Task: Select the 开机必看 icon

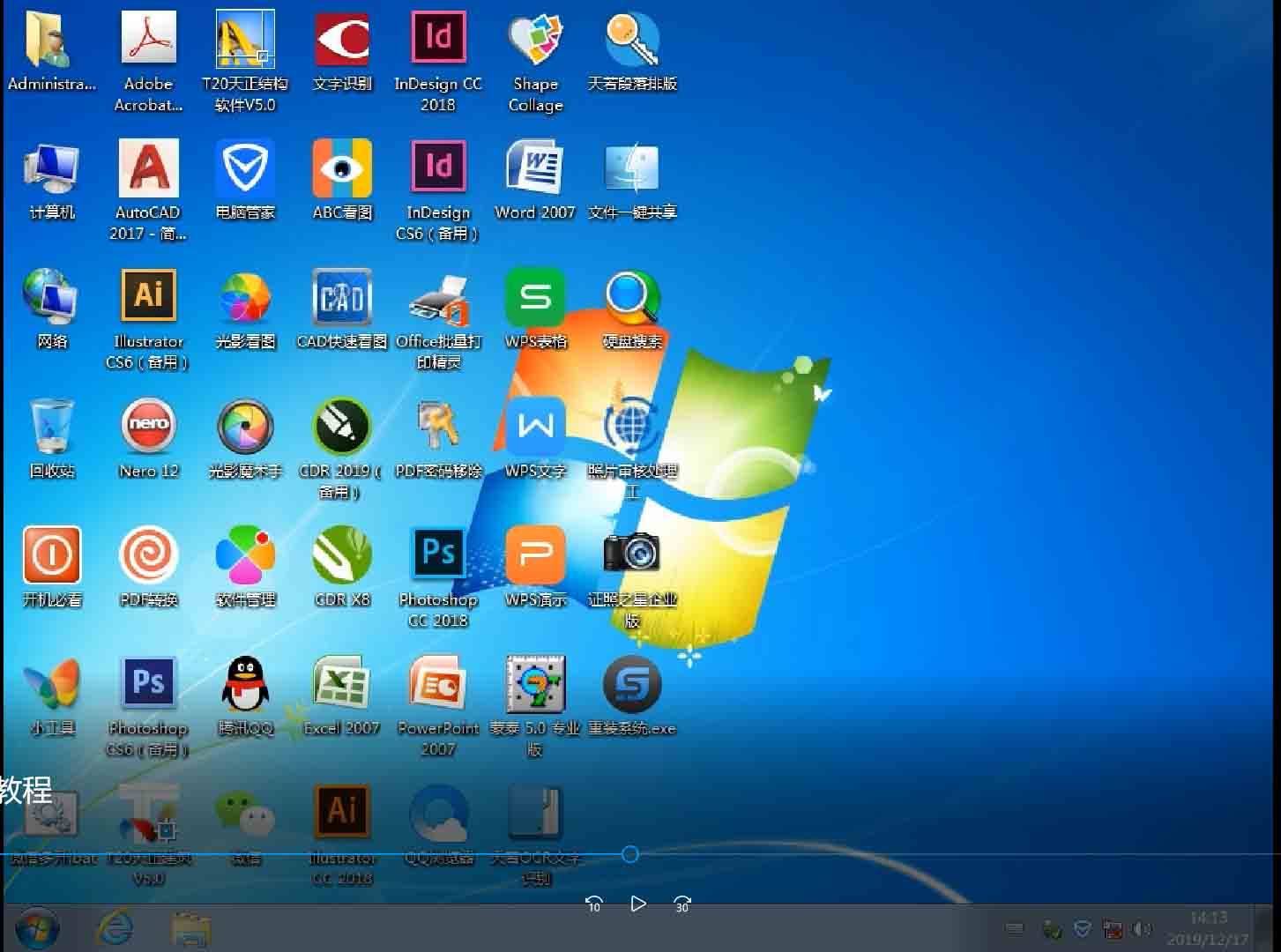Action: pos(51,555)
